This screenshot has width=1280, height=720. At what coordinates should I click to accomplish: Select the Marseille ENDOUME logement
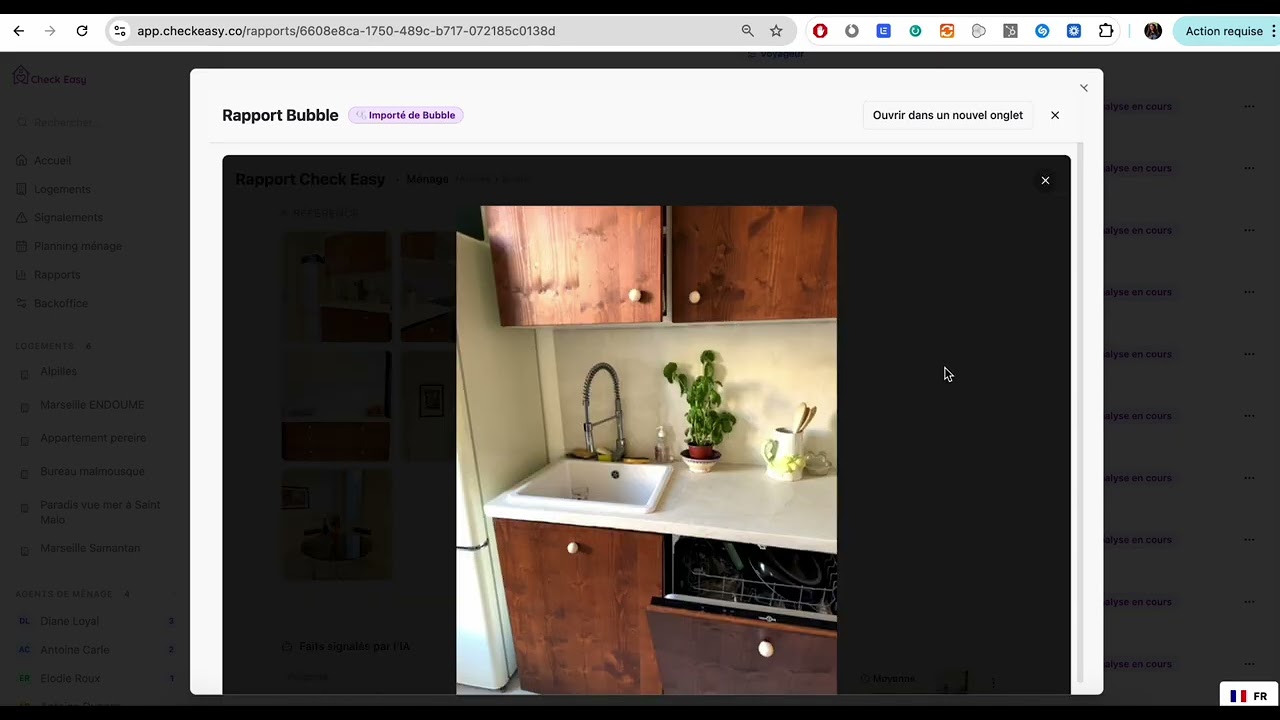[92, 405]
